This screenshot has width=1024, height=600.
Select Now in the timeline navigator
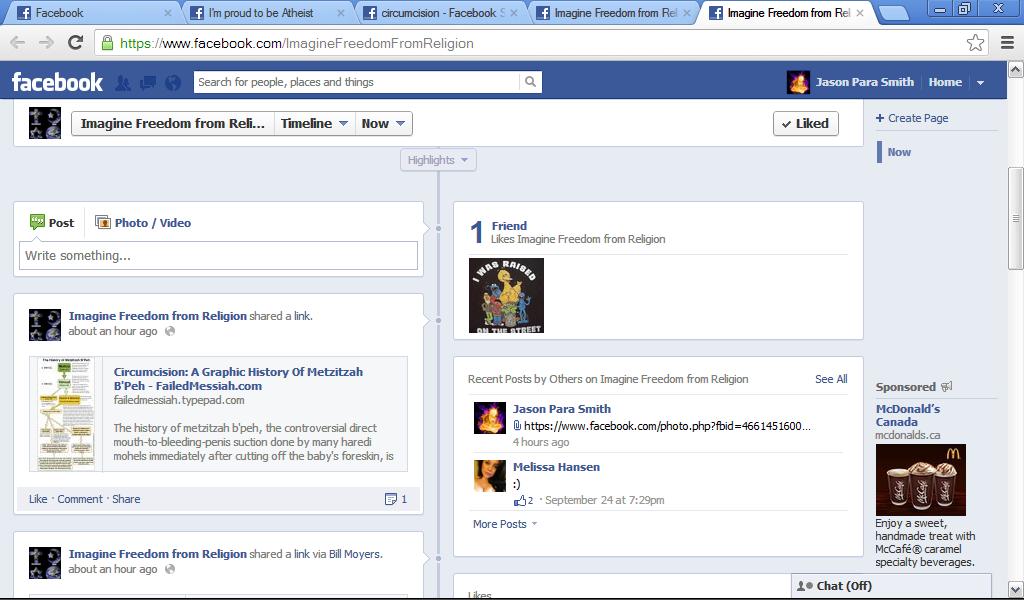tap(899, 152)
